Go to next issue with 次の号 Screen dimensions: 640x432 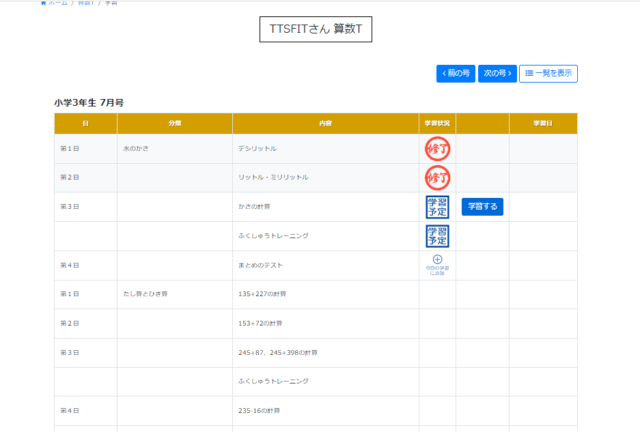(x=497, y=74)
